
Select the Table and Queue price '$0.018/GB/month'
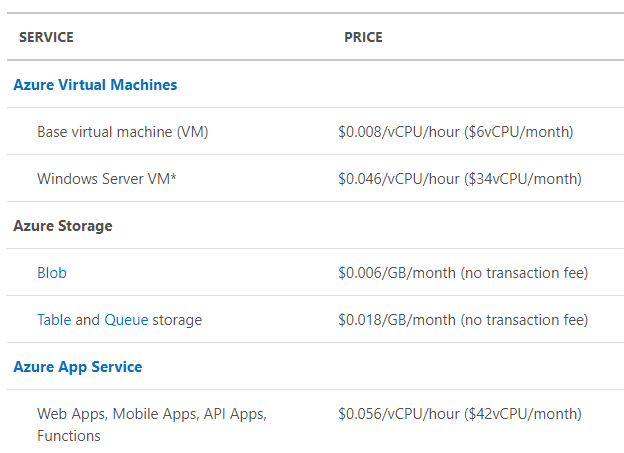click(x=397, y=320)
